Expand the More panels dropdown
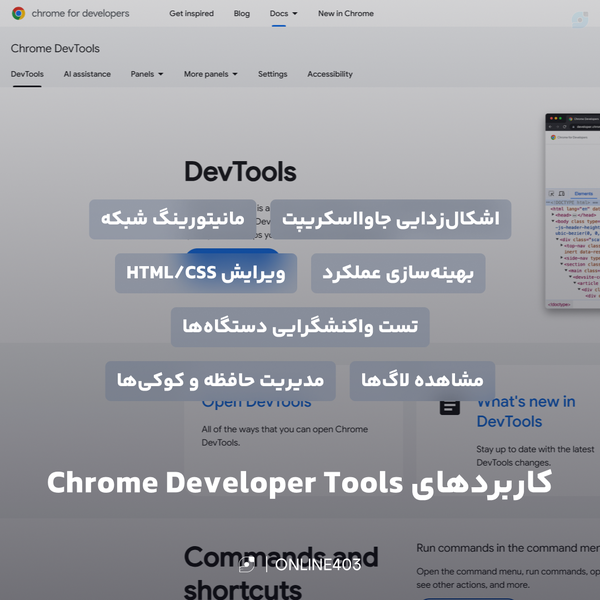 [x=210, y=74]
